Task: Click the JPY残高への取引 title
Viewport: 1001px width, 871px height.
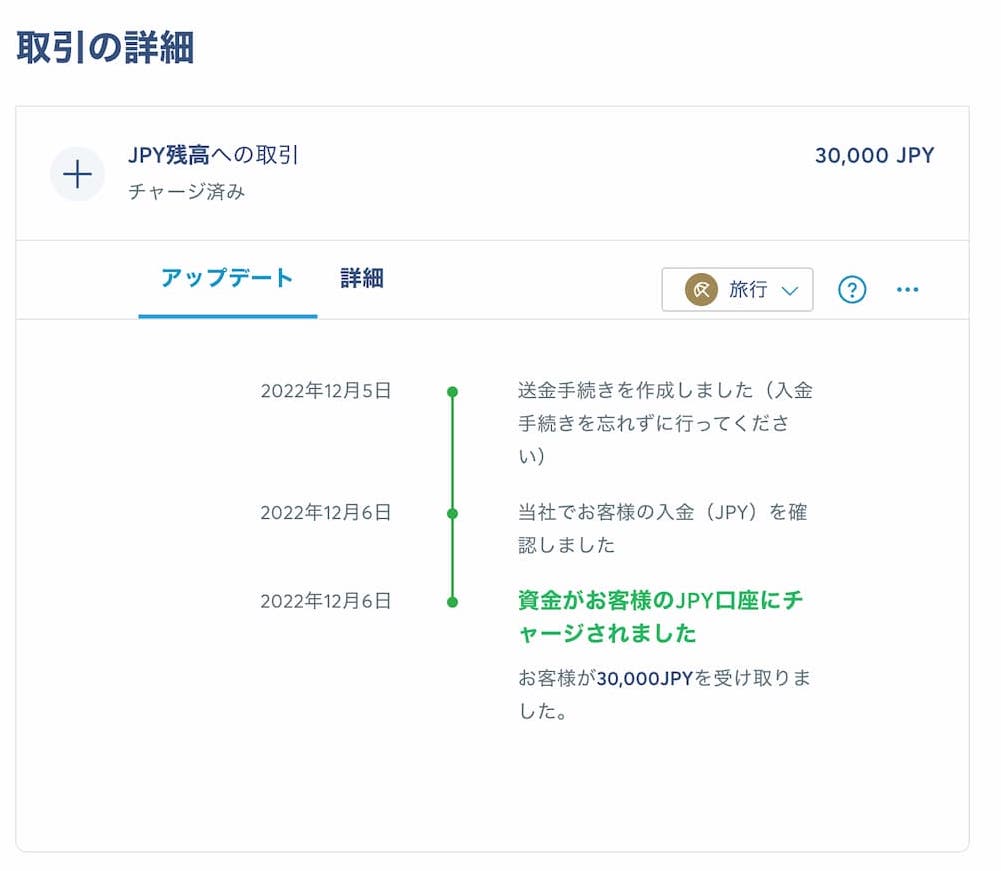Action: click(x=213, y=155)
